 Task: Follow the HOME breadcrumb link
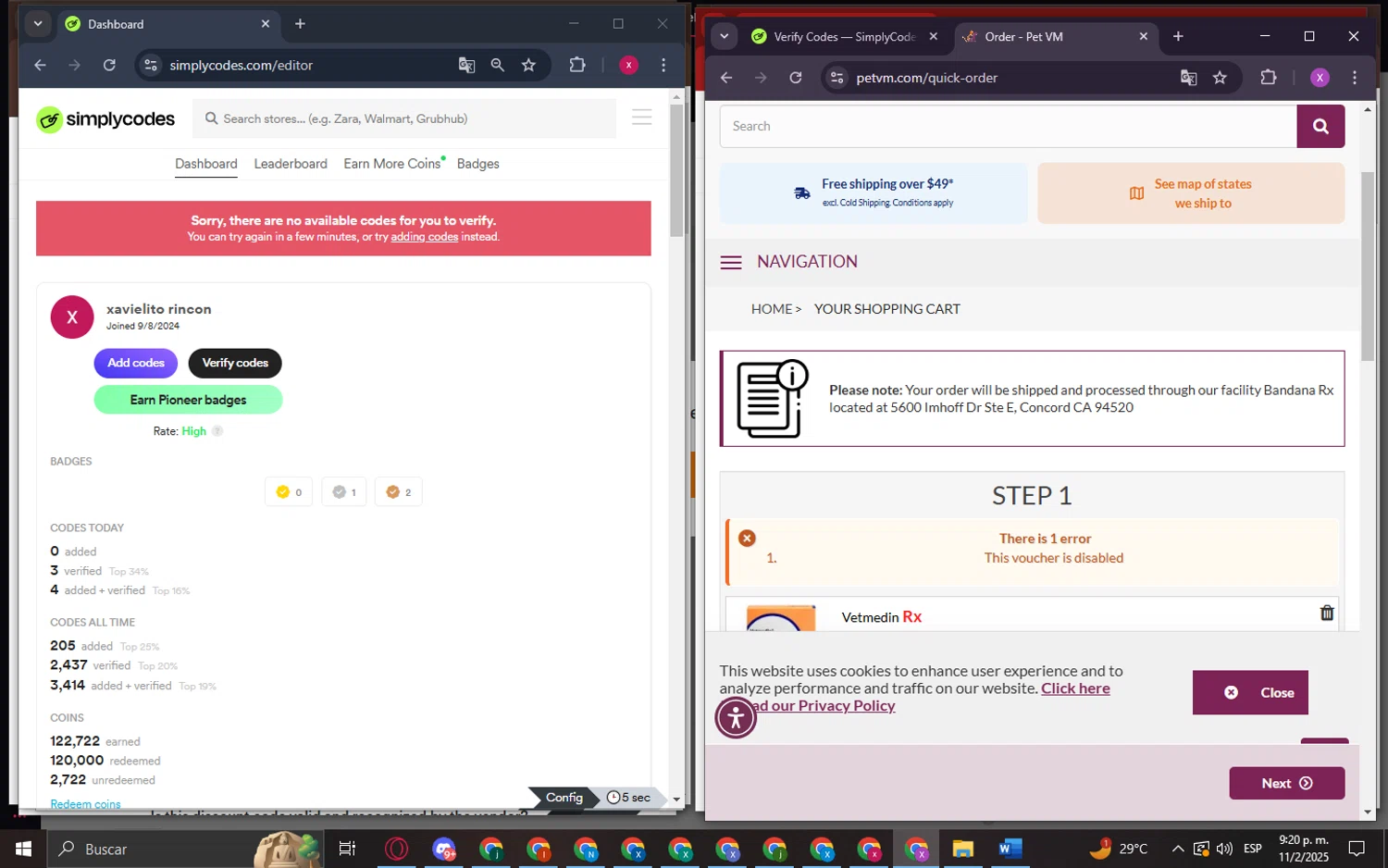(772, 309)
